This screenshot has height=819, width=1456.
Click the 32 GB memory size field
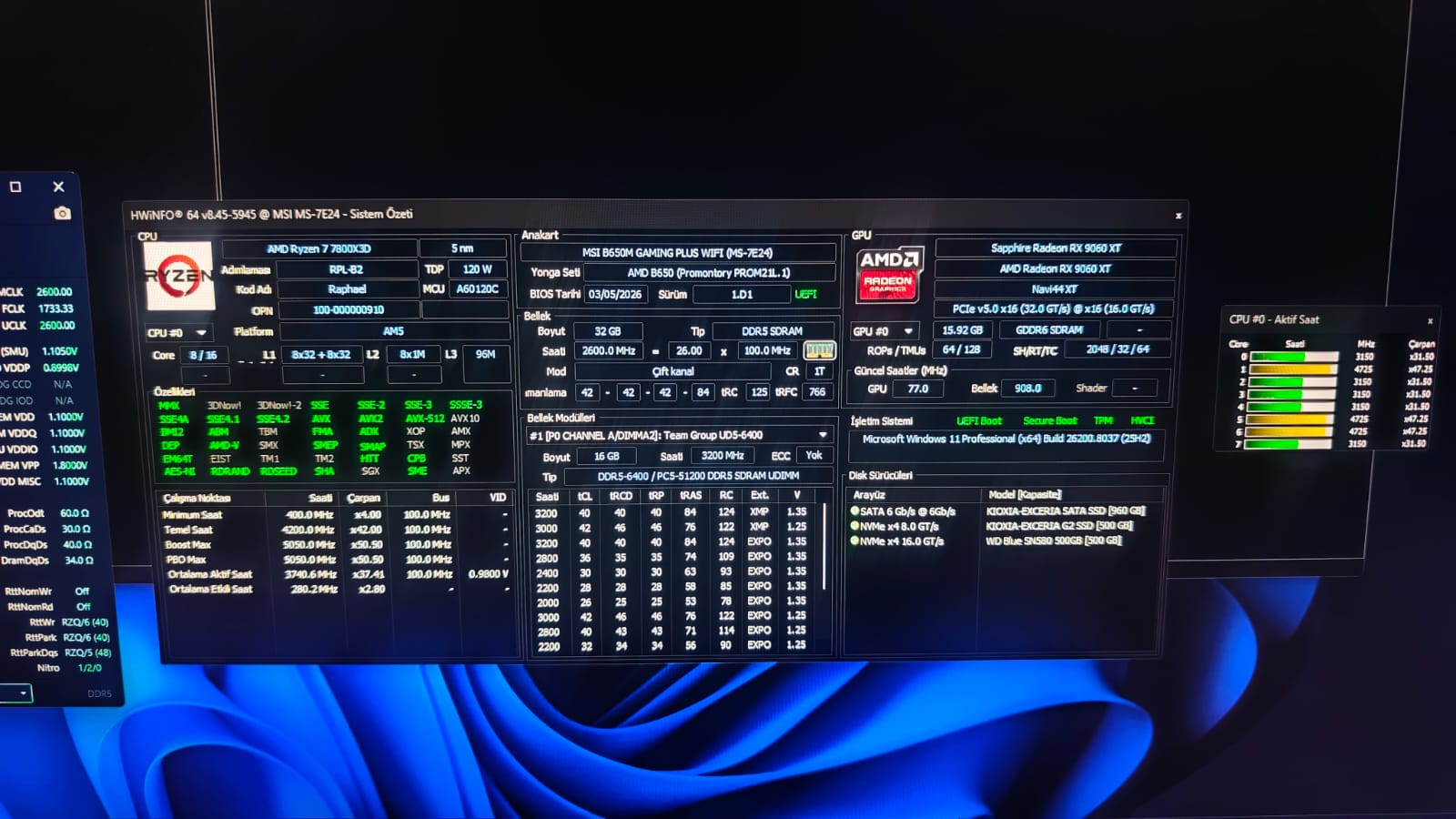(608, 331)
